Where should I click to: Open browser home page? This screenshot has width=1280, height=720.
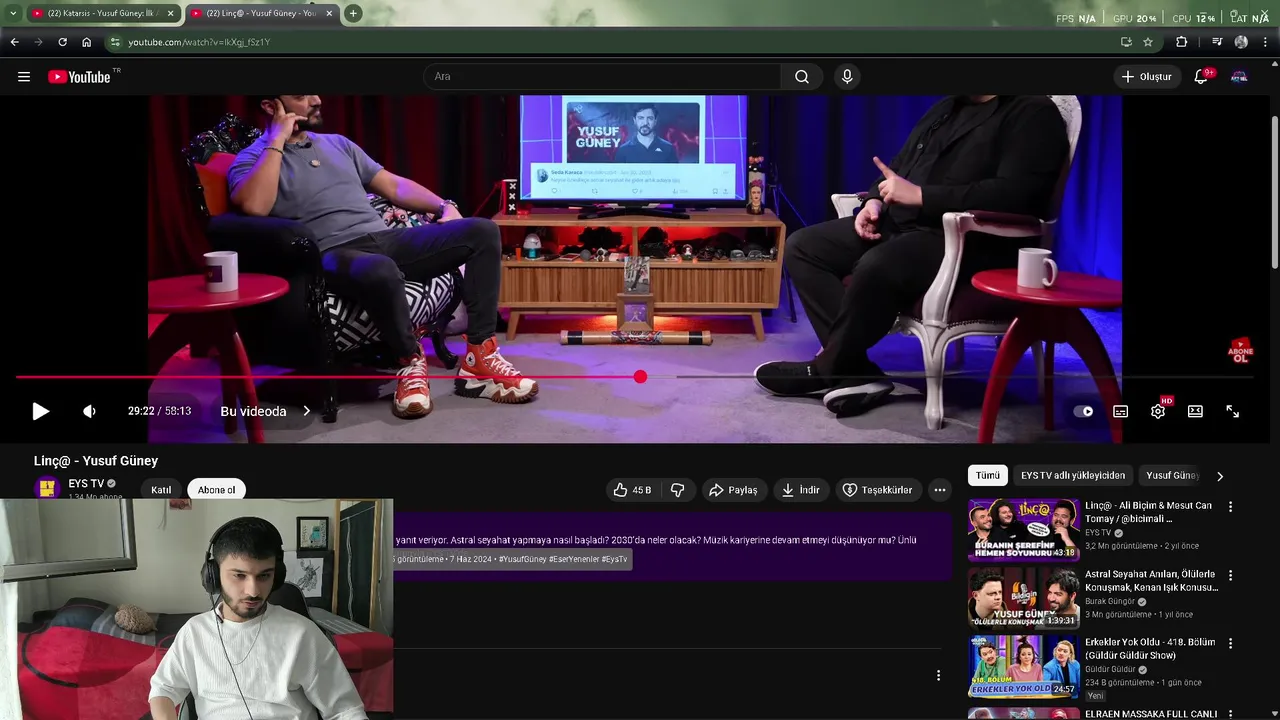pos(87,42)
